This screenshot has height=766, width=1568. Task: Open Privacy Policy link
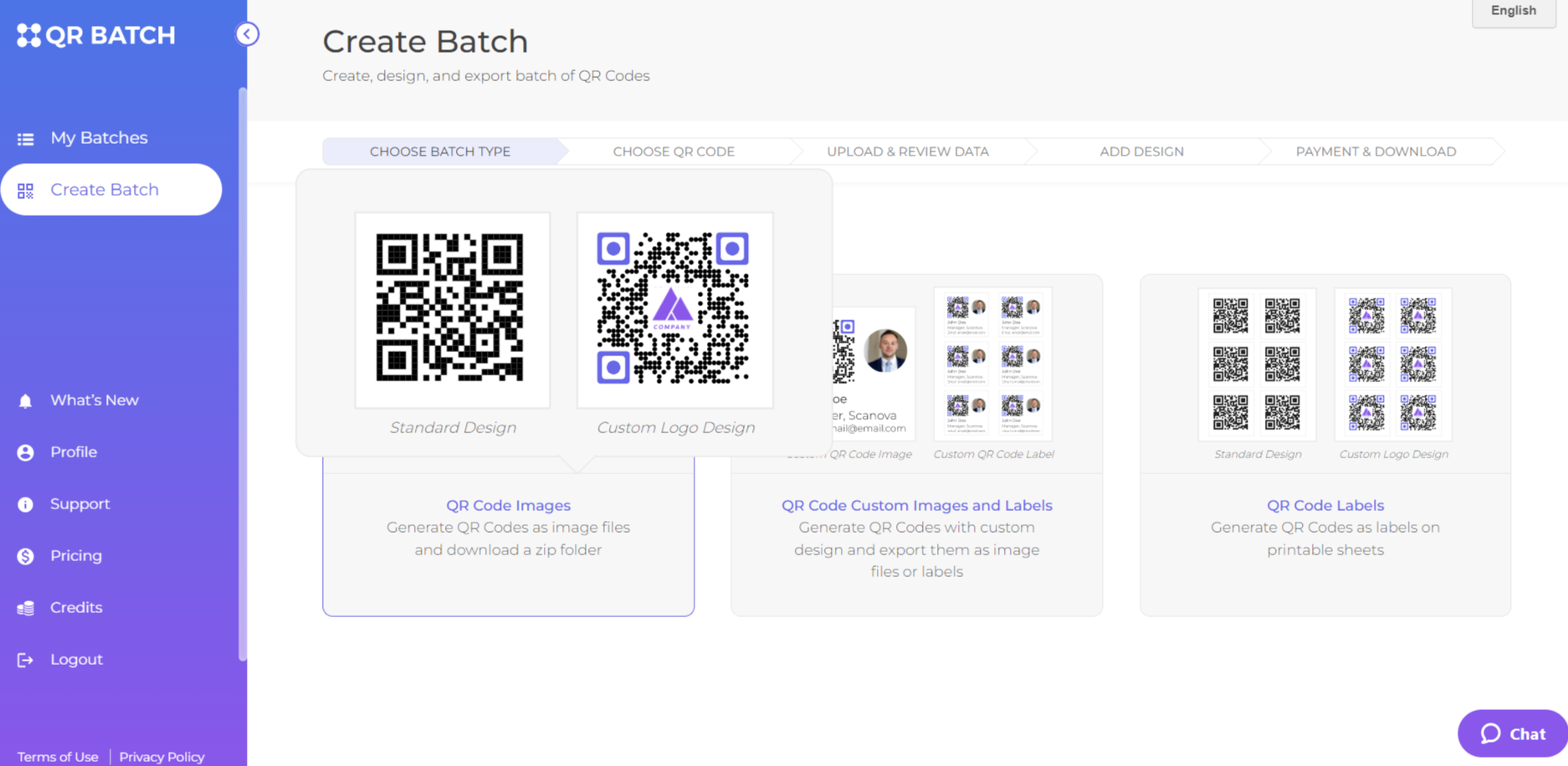pos(161,757)
